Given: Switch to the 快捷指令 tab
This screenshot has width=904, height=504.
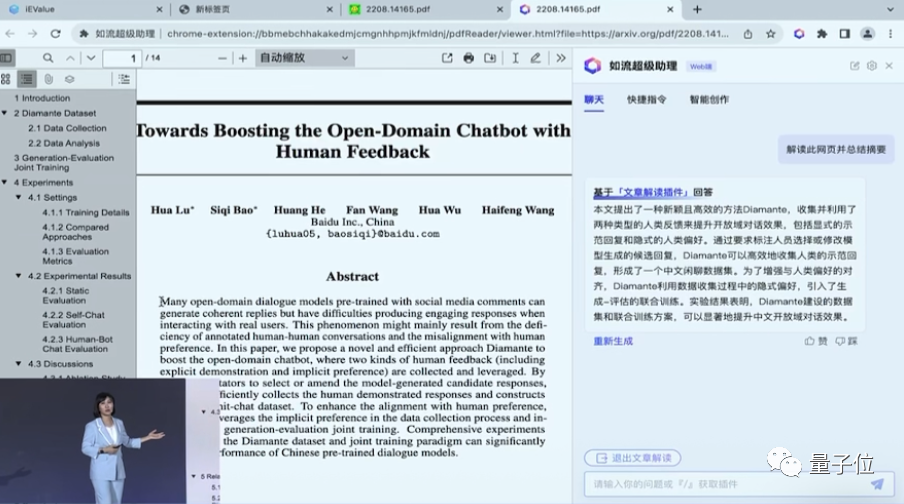Looking at the screenshot, I should tap(646, 100).
